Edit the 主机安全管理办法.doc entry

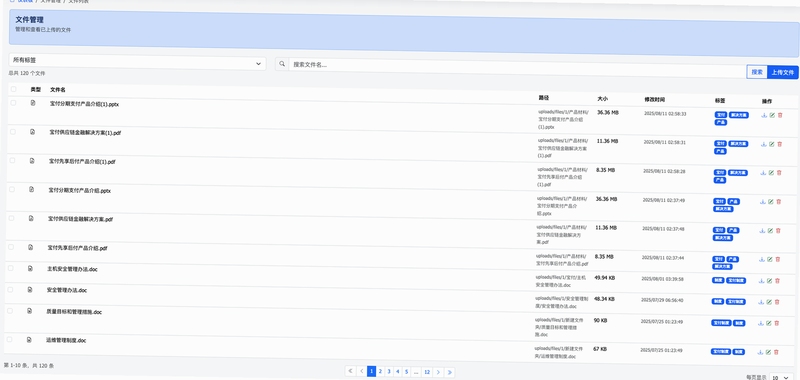(769, 281)
